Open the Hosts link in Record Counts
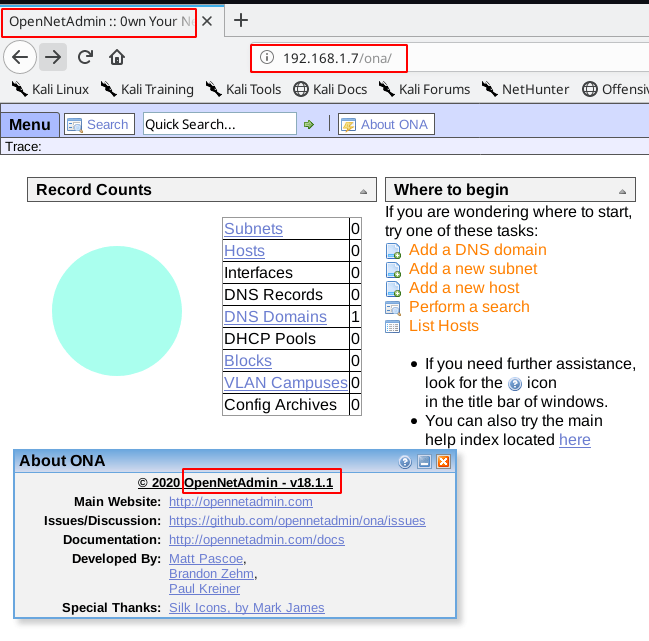This screenshot has width=649, height=641. tap(244, 250)
